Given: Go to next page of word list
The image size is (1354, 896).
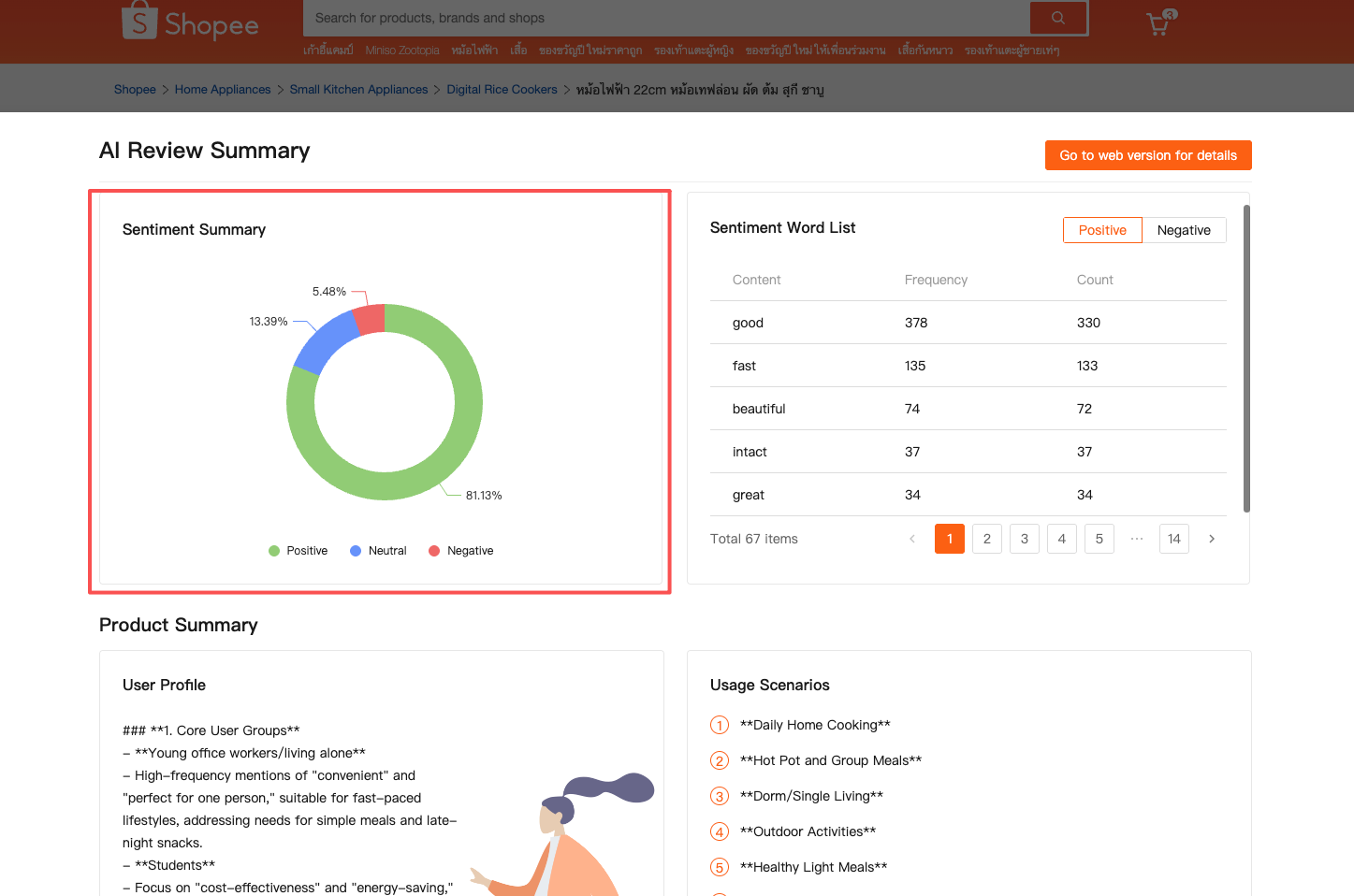Looking at the screenshot, I should click(1212, 539).
